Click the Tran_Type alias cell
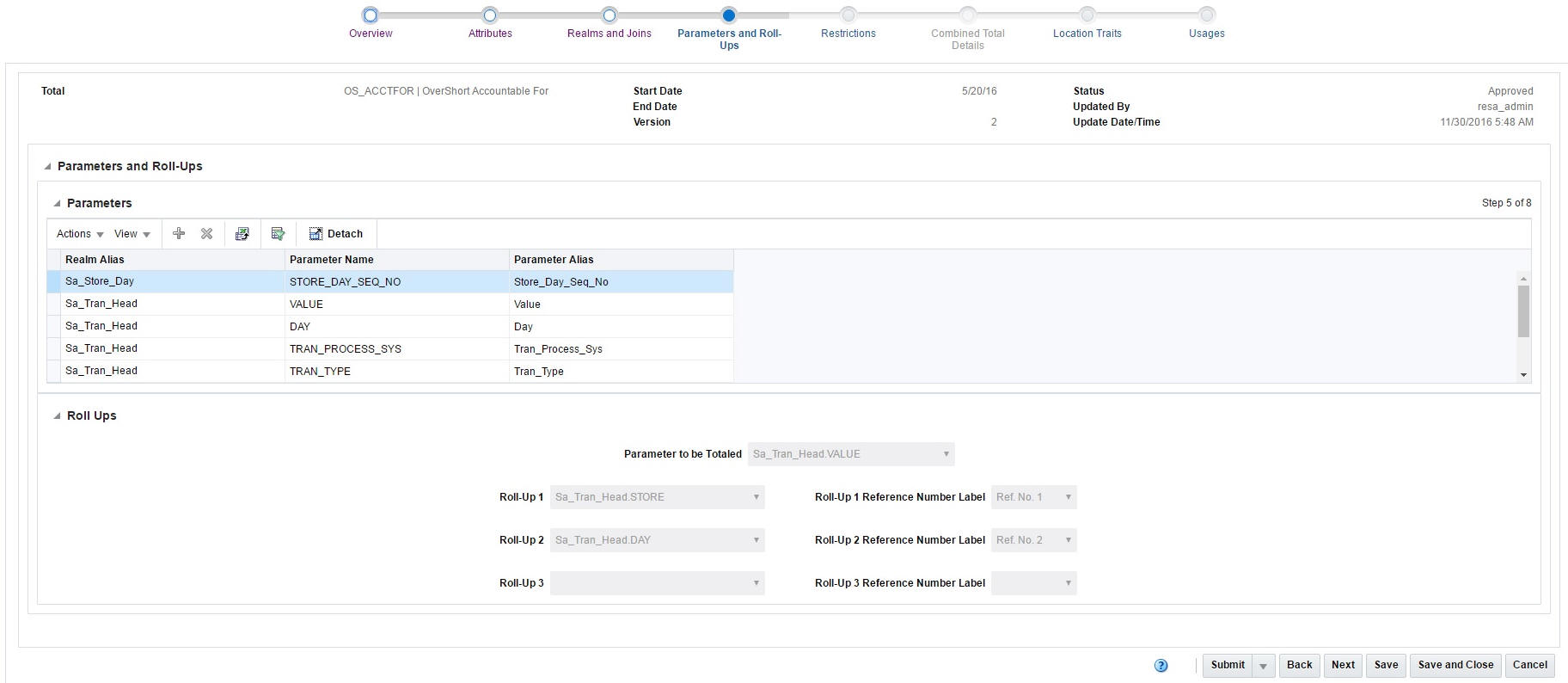 click(x=622, y=372)
